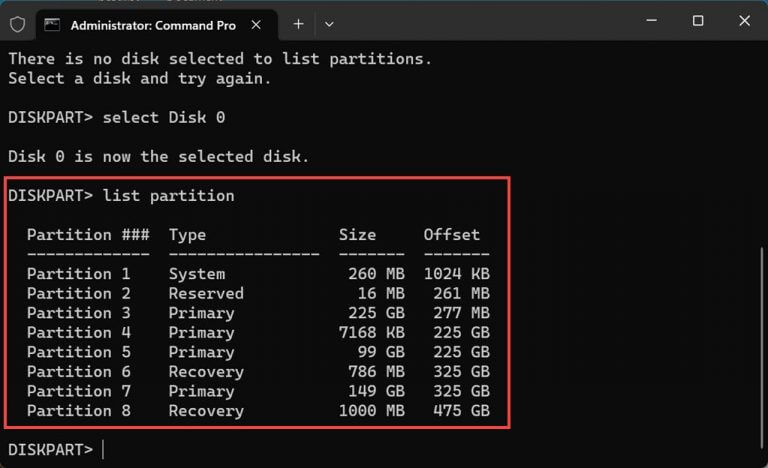Screen dimensions: 768x468
Task: Click the Type column header
Action: (x=188, y=235)
